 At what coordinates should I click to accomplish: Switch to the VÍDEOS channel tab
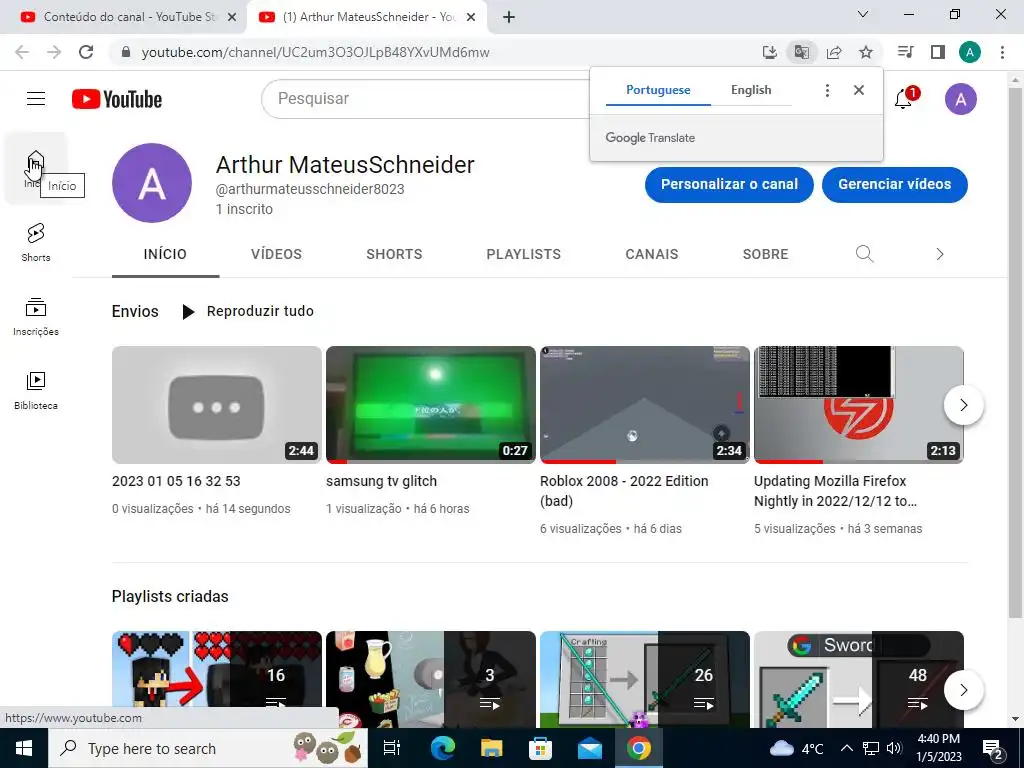coord(276,254)
